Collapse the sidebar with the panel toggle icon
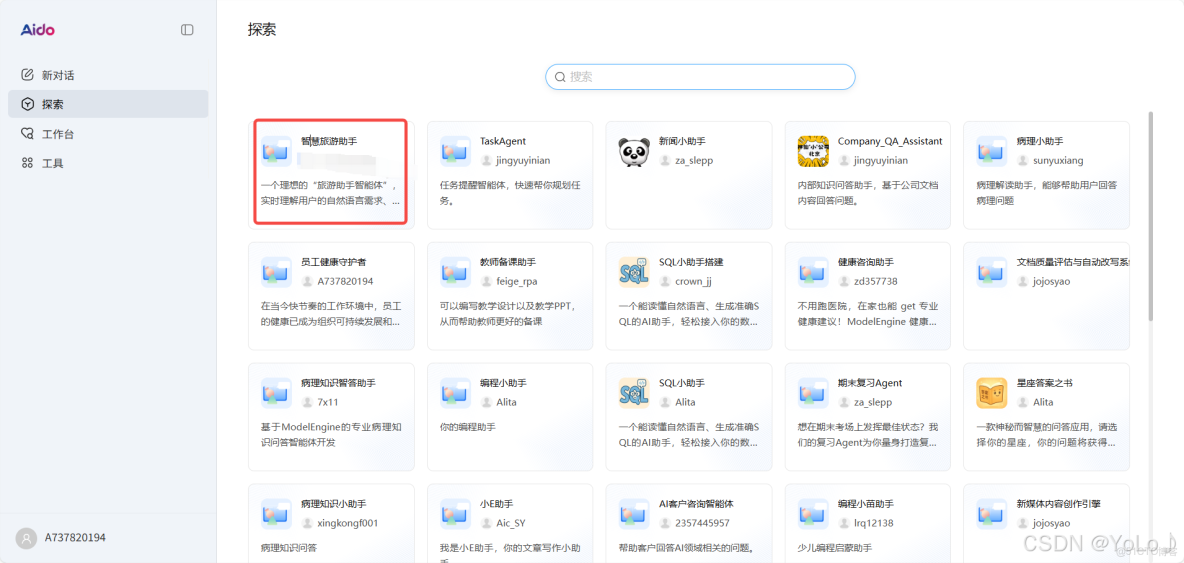The height and width of the screenshot is (563, 1184). pyautogui.click(x=187, y=29)
